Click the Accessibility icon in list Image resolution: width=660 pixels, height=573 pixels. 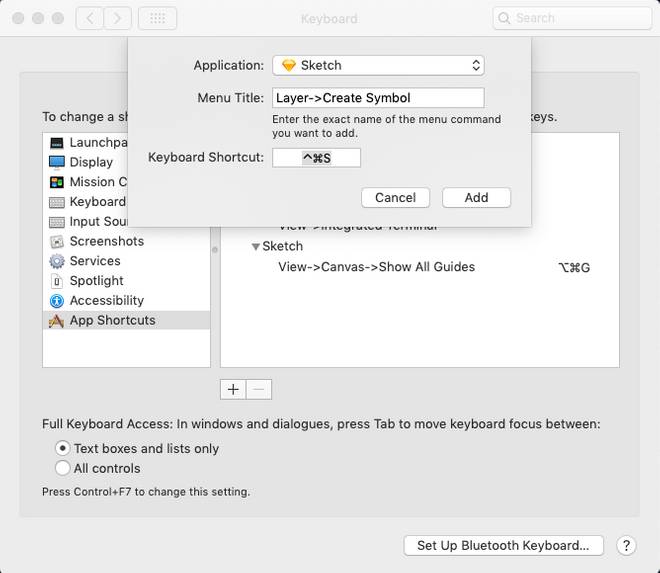pos(57,301)
